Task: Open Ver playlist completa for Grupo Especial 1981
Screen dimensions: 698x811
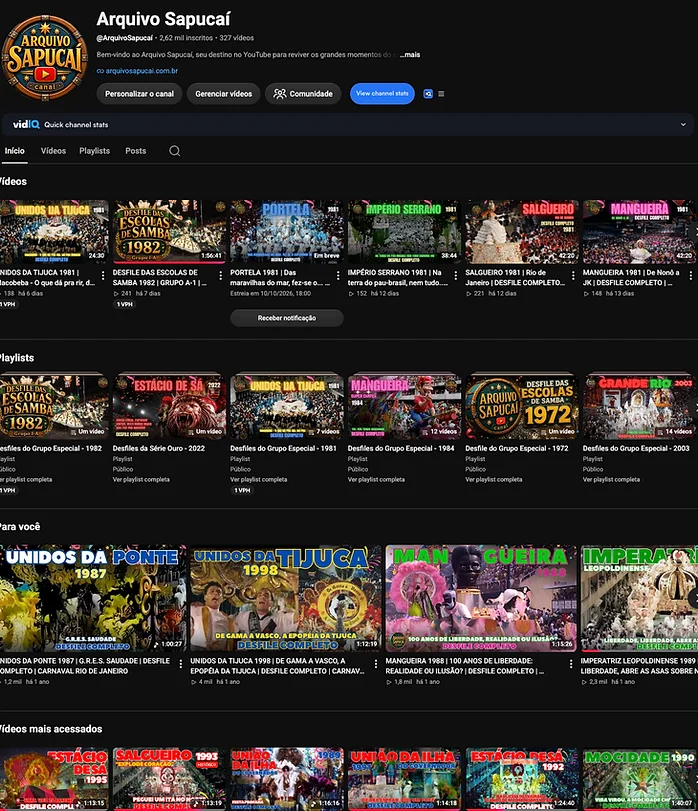Action: [x=259, y=479]
